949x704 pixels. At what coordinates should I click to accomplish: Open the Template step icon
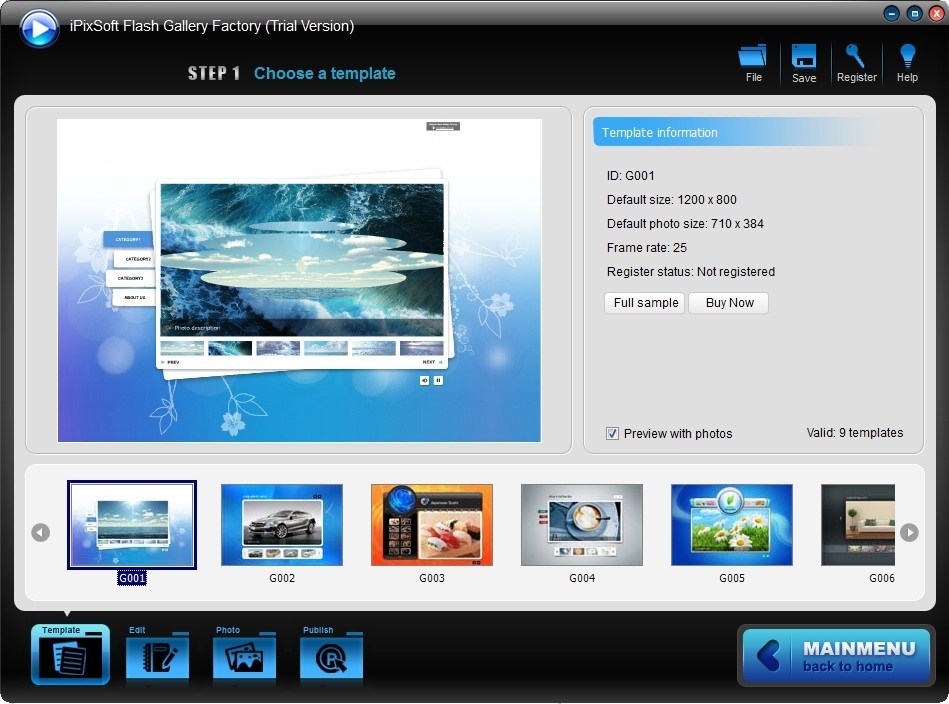click(69, 655)
